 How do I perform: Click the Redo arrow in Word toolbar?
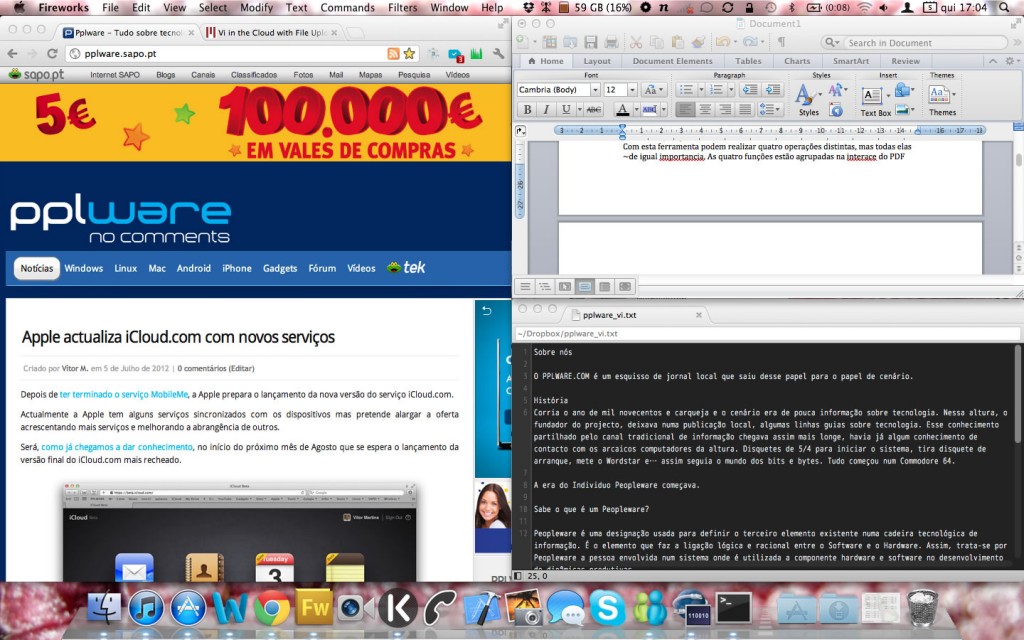(749, 42)
